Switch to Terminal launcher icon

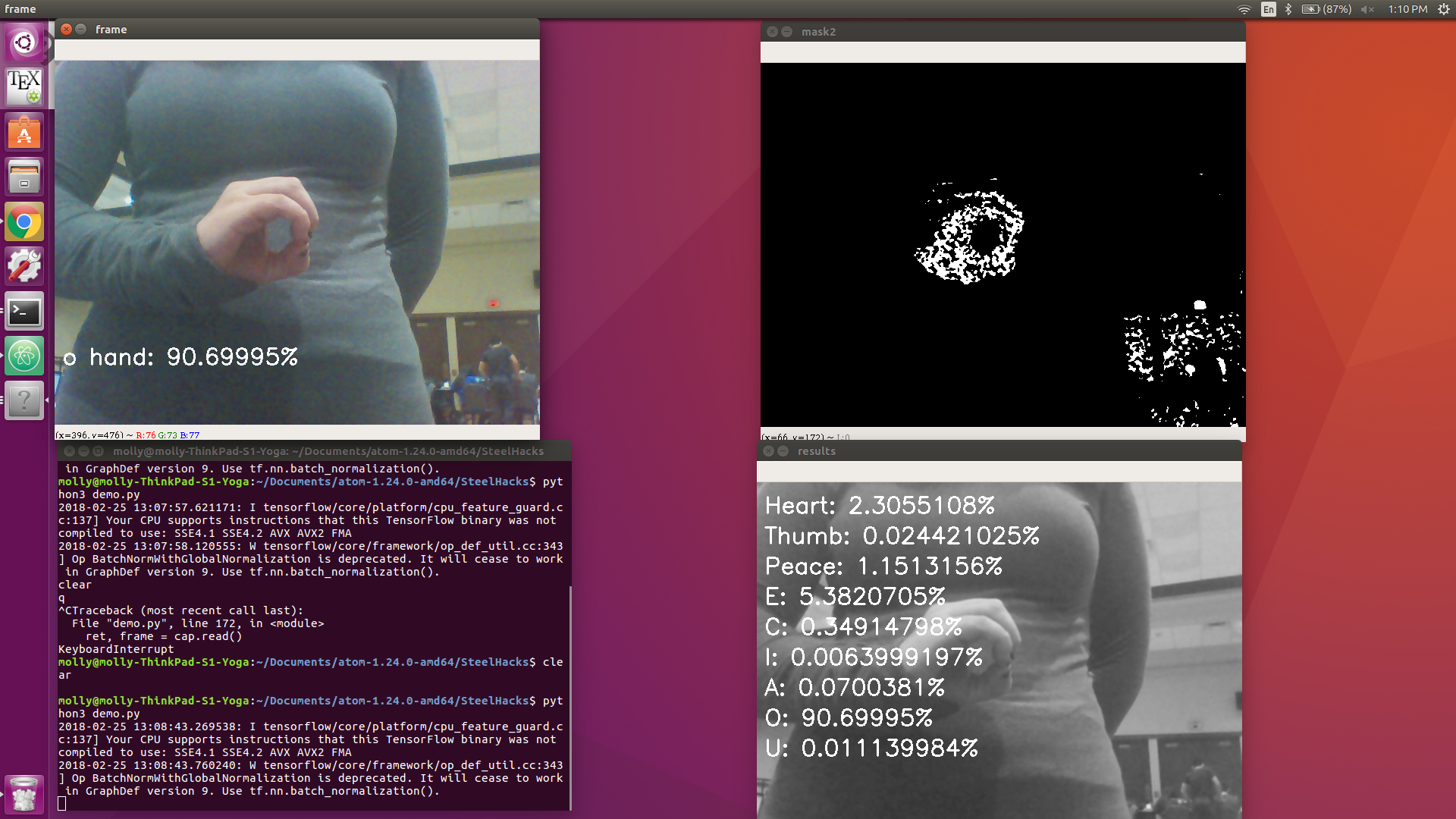click(x=24, y=312)
